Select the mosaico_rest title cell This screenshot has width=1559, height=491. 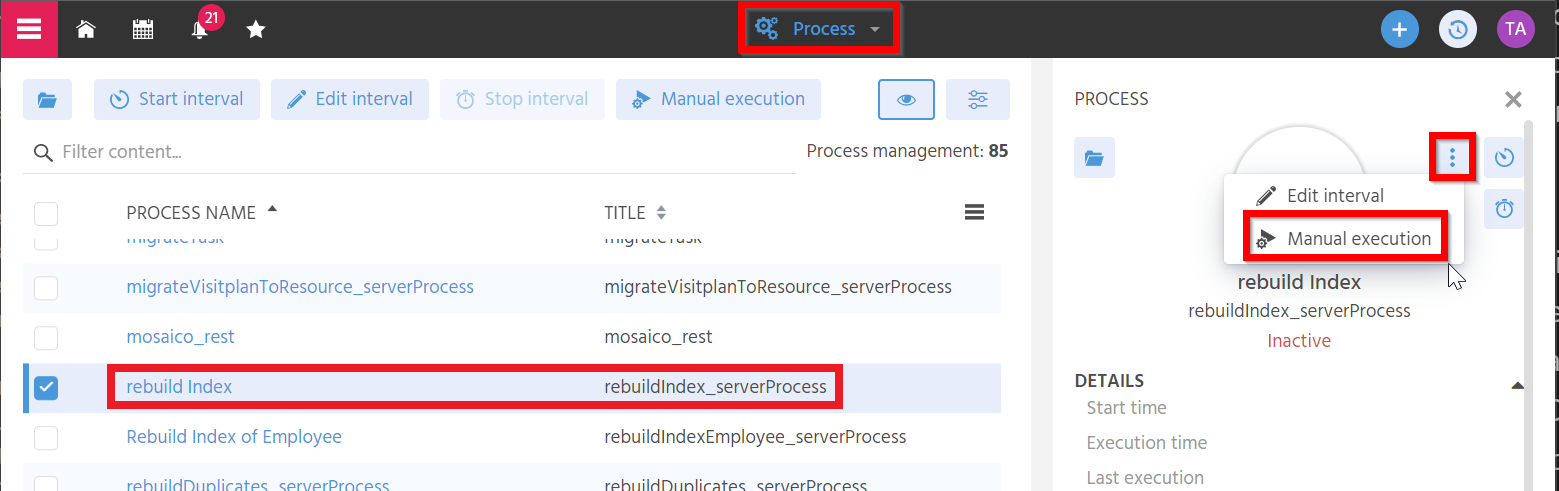(658, 337)
